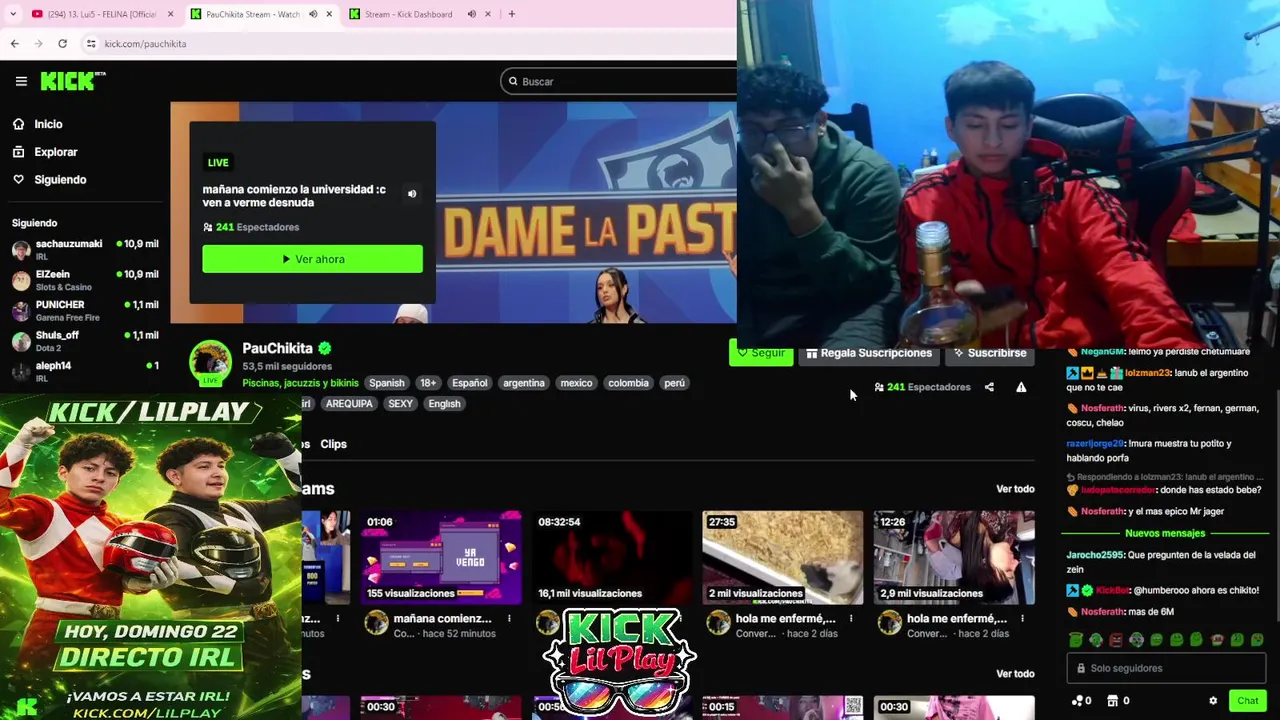Open ElZeein channel in Siguiendo list
This screenshot has width=1280, height=720.
85,280
